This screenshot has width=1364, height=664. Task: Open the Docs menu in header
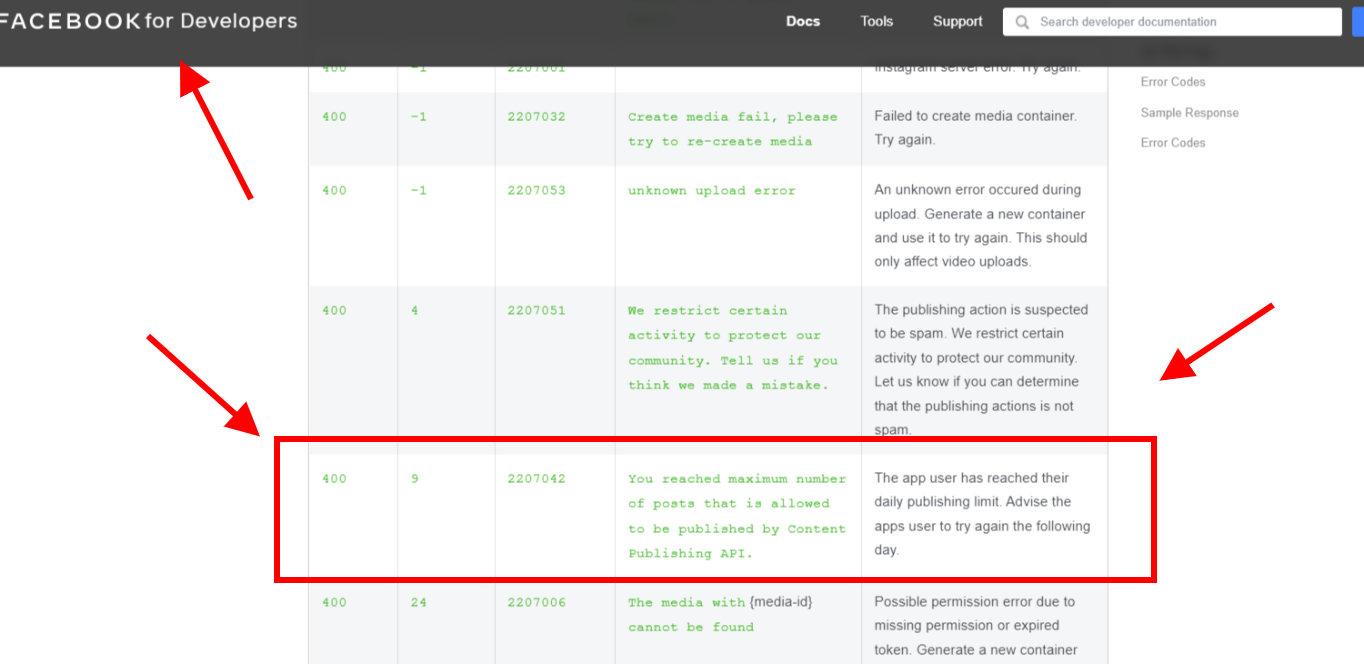[x=803, y=21]
